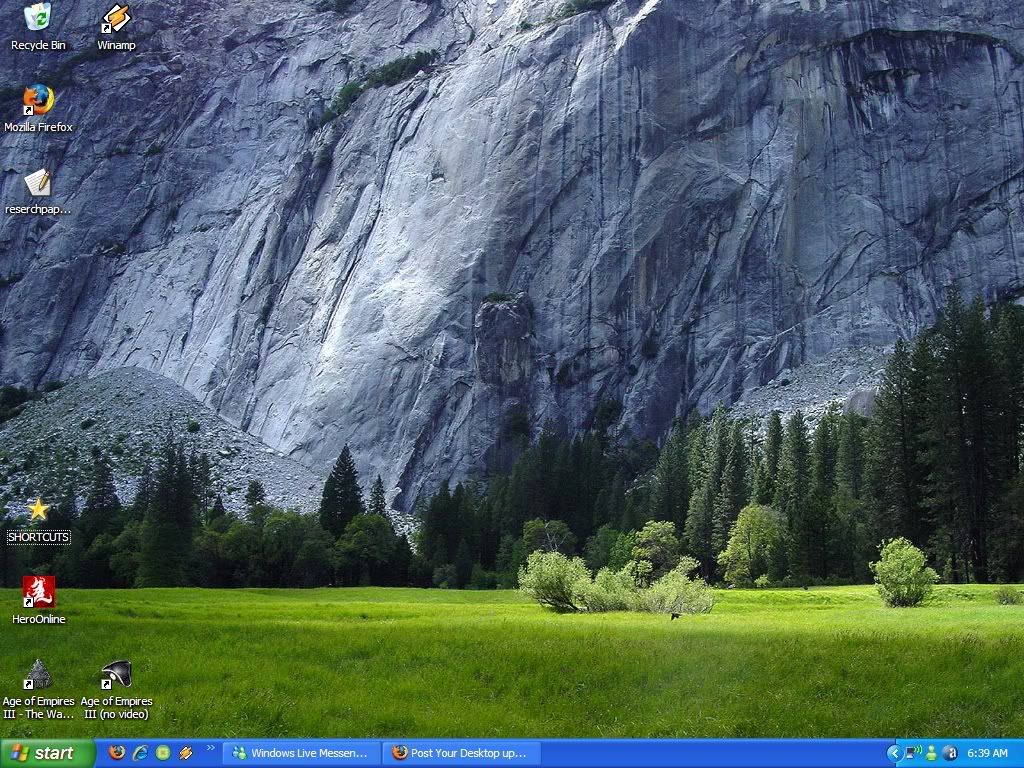Select the HeroOnline desktop shortcut
The image size is (1024, 768).
(x=39, y=600)
